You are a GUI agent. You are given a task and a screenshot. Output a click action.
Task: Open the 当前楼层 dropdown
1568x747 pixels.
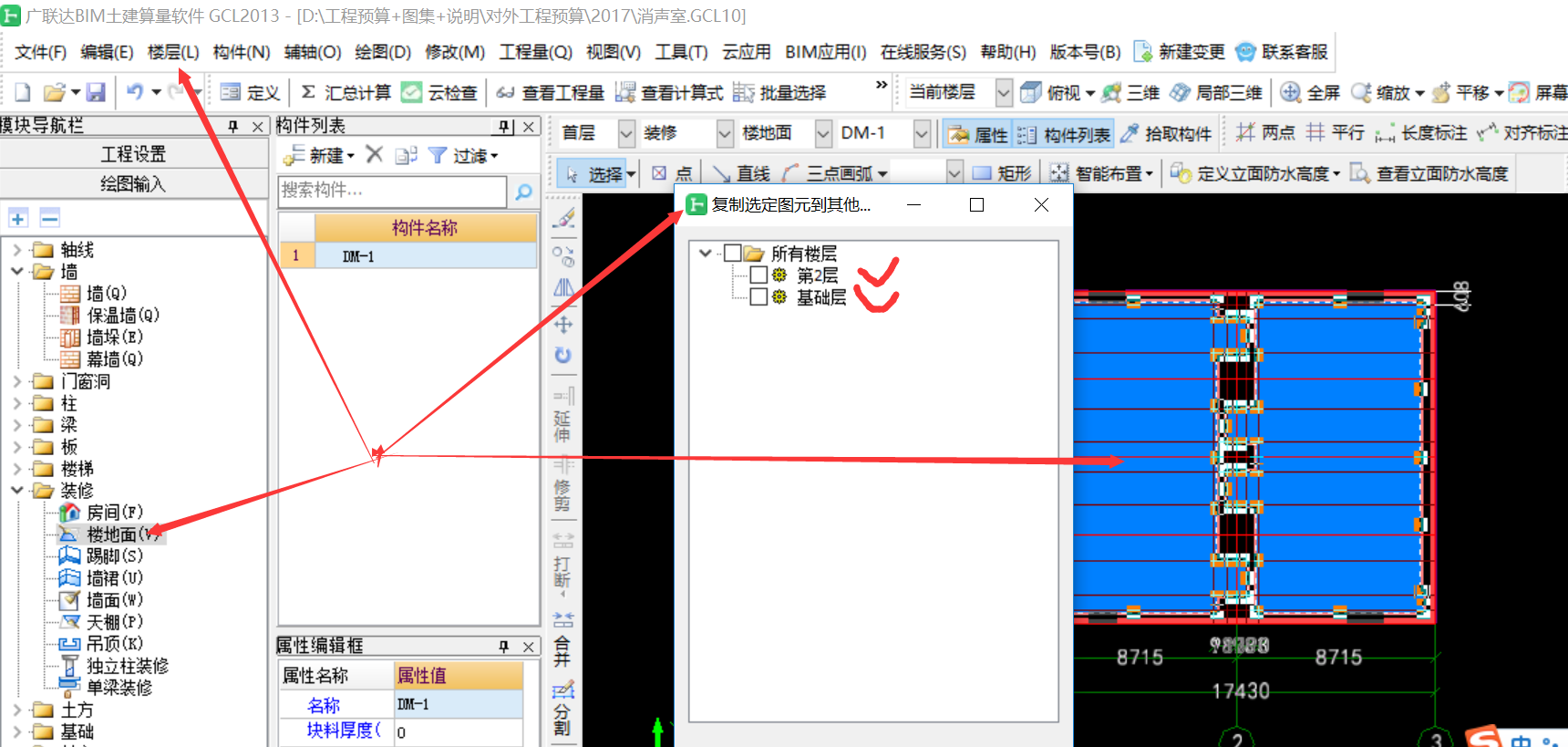(1004, 92)
